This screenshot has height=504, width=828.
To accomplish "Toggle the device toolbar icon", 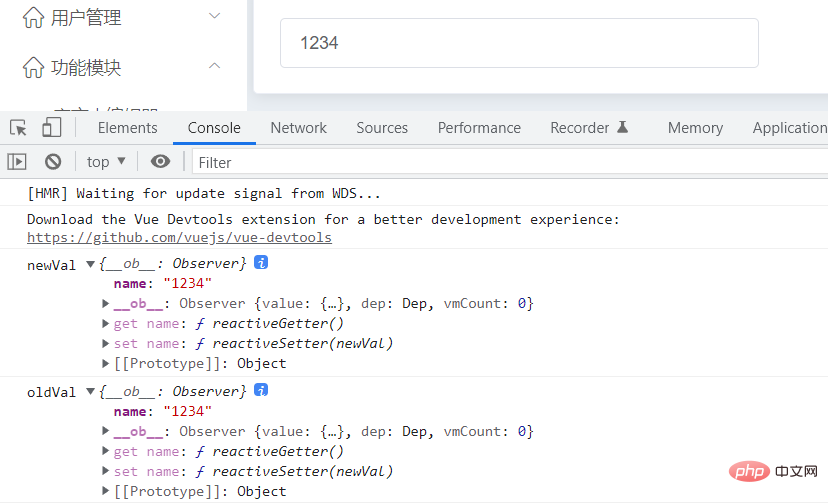I will 51,128.
